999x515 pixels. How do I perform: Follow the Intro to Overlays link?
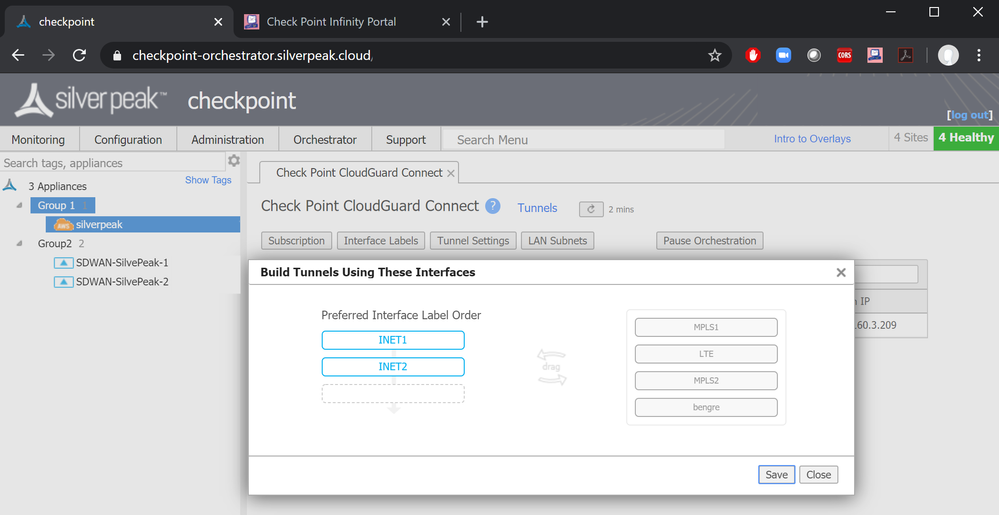point(812,139)
